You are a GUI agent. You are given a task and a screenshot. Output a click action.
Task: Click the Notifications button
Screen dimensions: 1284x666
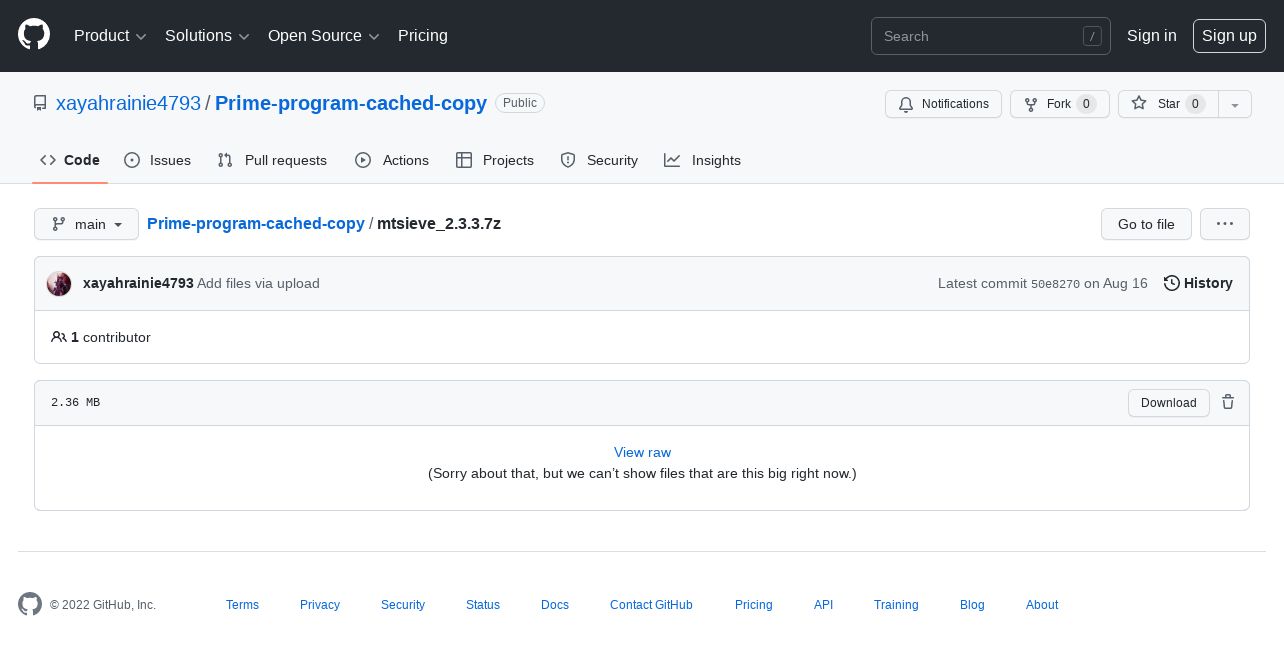tap(943, 104)
